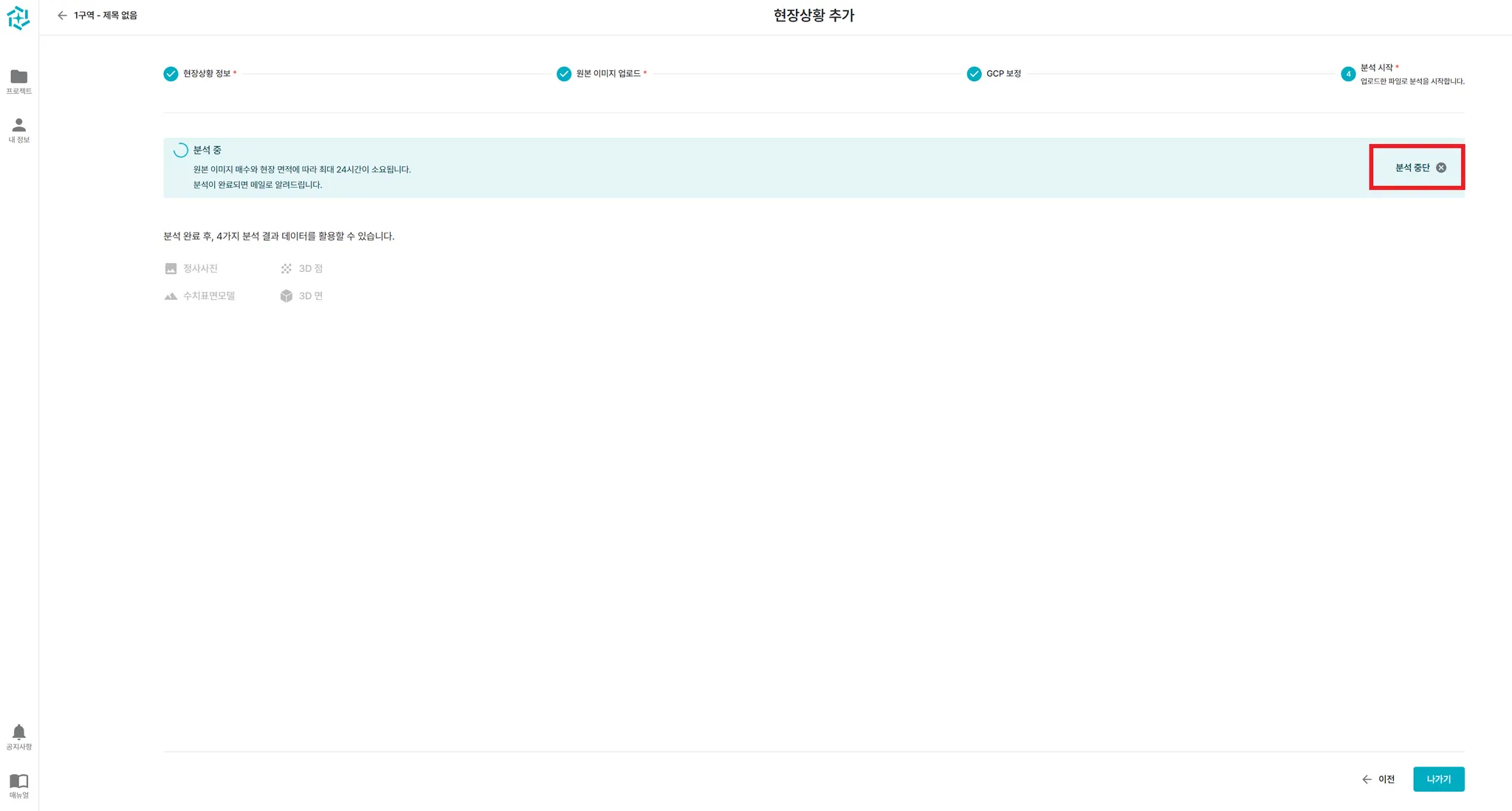Image resolution: width=1512 pixels, height=811 pixels.
Task: Open the 프로젝트 folder sidebar icon
Action: (19, 77)
